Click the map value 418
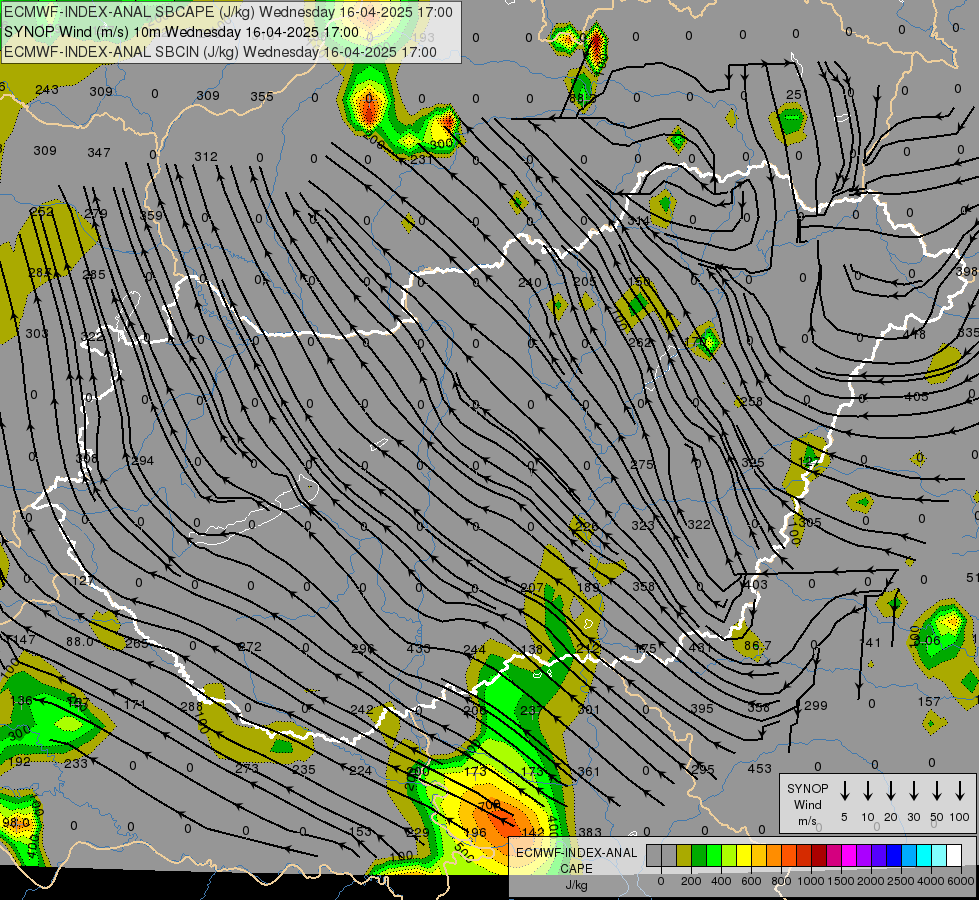 (x=914, y=335)
